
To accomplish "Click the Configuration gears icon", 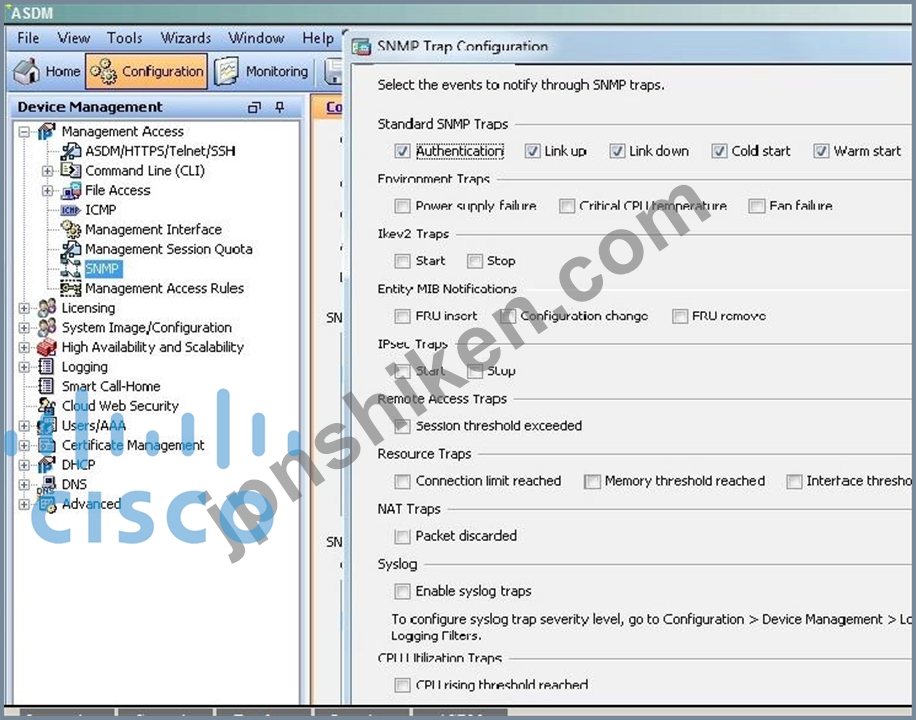I will (103, 71).
